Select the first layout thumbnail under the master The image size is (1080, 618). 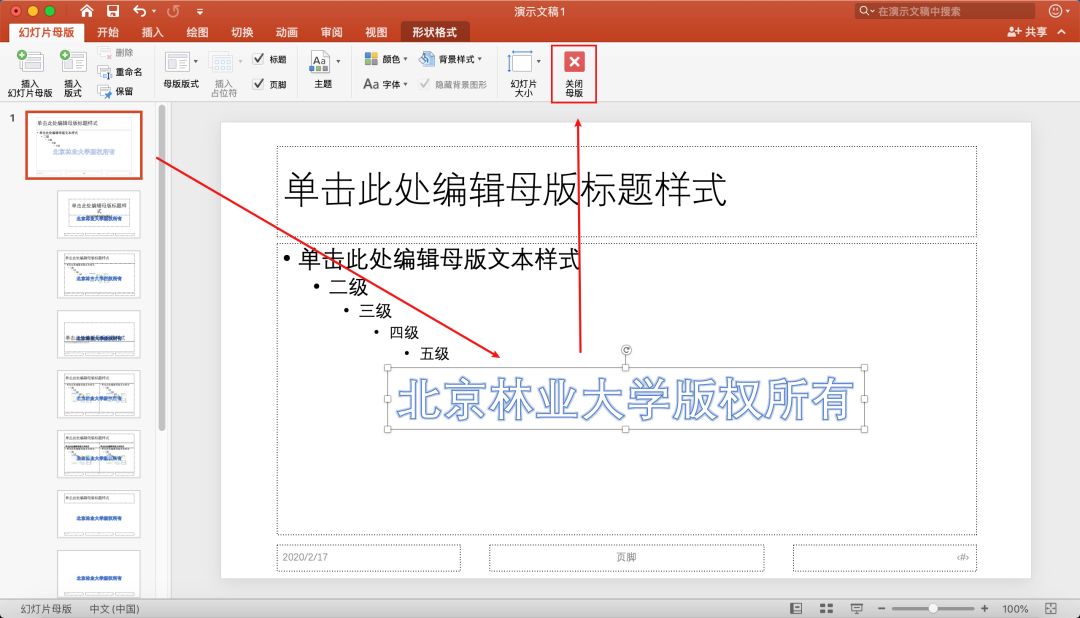click(98, 215)
